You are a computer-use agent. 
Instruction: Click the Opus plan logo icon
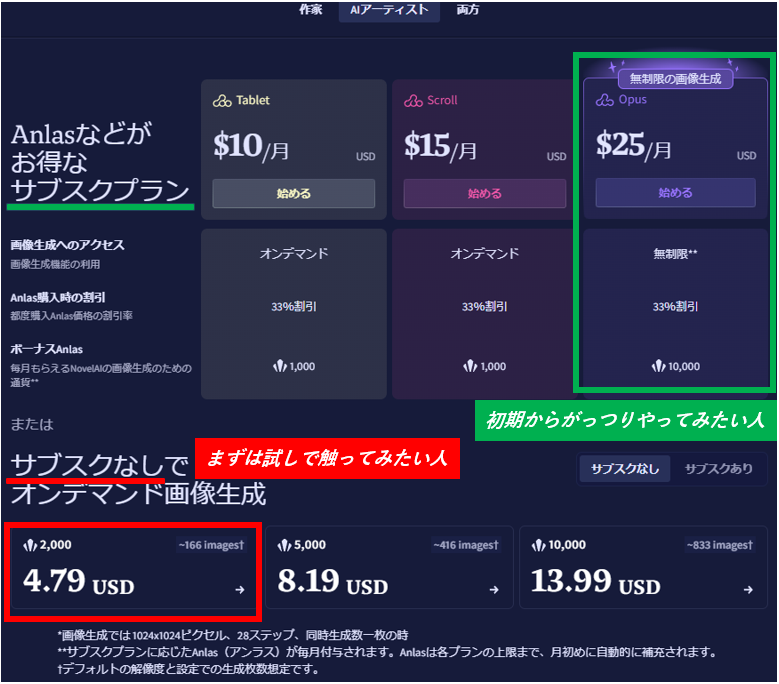pyautogui.click(x=604, y=100)
